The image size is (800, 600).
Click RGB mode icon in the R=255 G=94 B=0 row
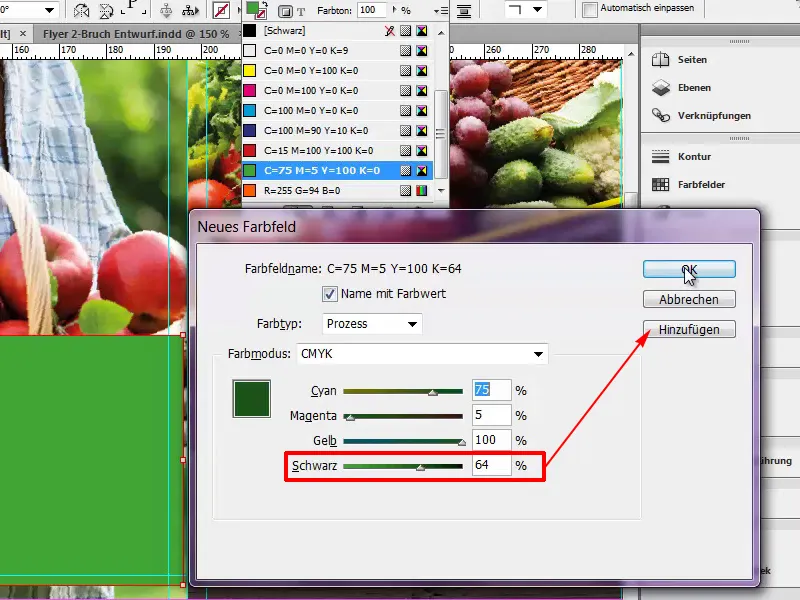tap(422, 191)
